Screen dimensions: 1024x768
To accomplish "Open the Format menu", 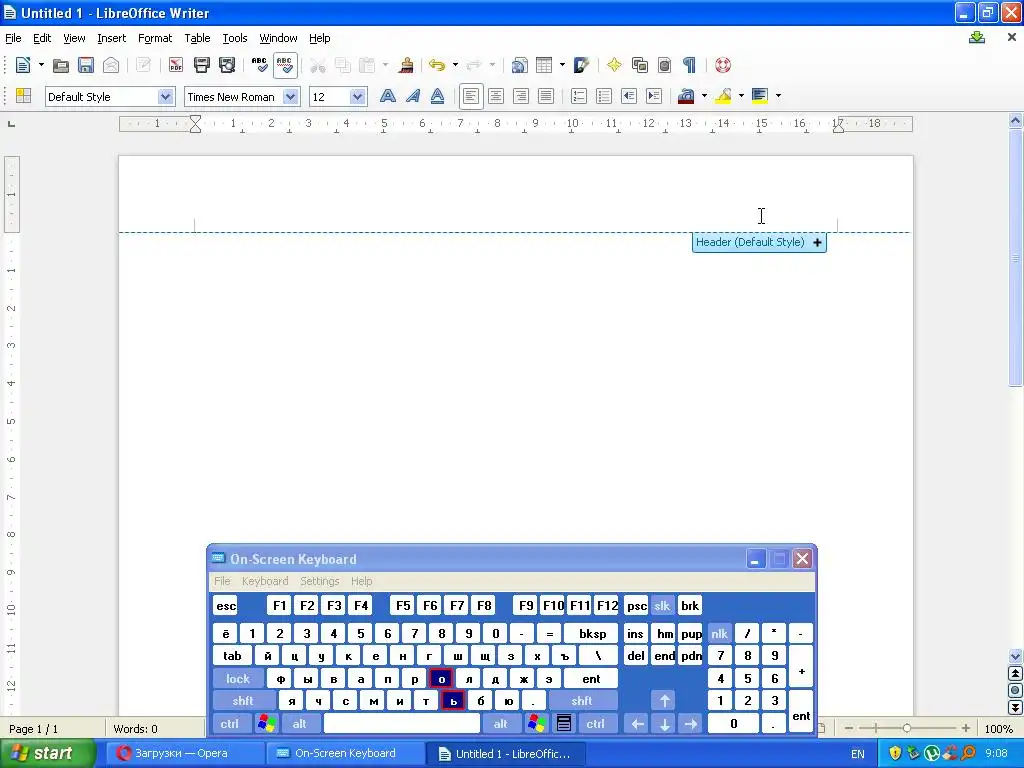I will 155,38.
